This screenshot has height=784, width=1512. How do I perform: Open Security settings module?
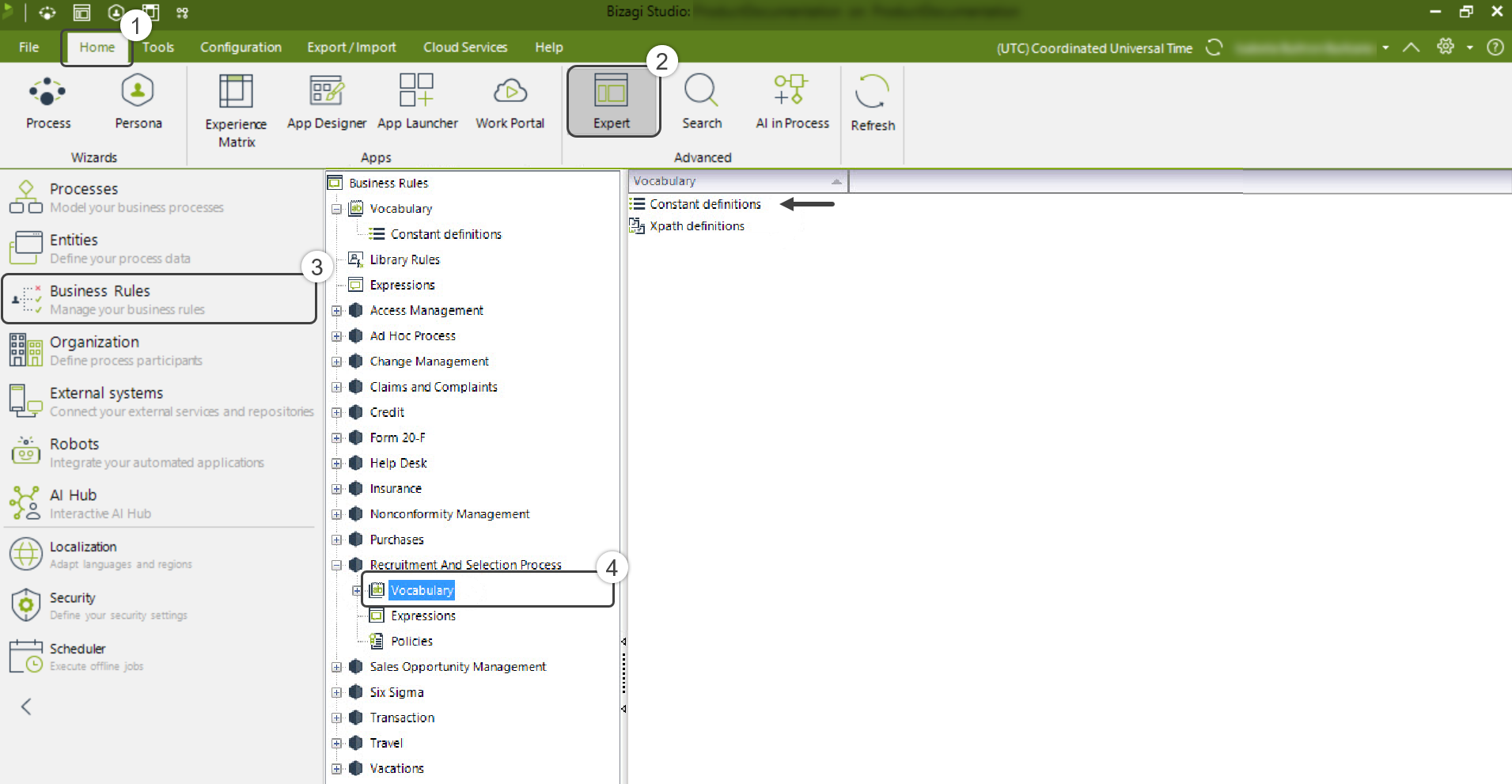tap(72, 605)
